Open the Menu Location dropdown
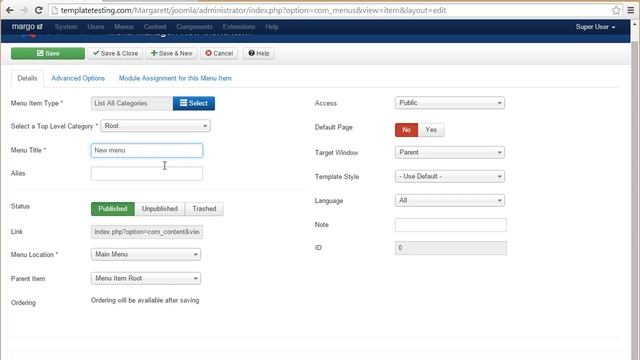The width and height of the screenshot is (640, 360). click(146, 254)
